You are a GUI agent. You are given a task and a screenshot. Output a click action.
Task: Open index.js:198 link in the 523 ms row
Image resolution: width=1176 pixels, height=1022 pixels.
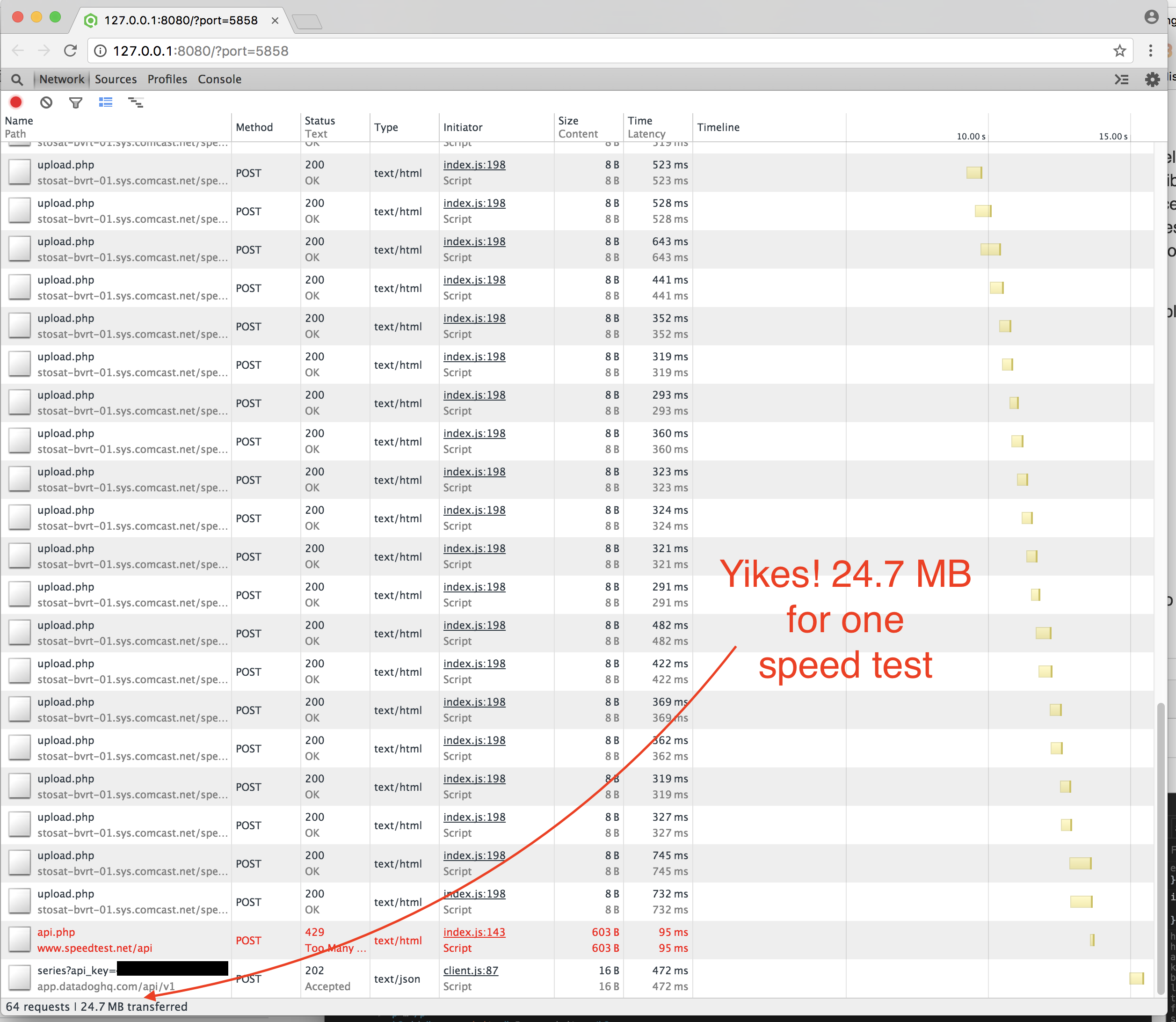click(474, 165)
